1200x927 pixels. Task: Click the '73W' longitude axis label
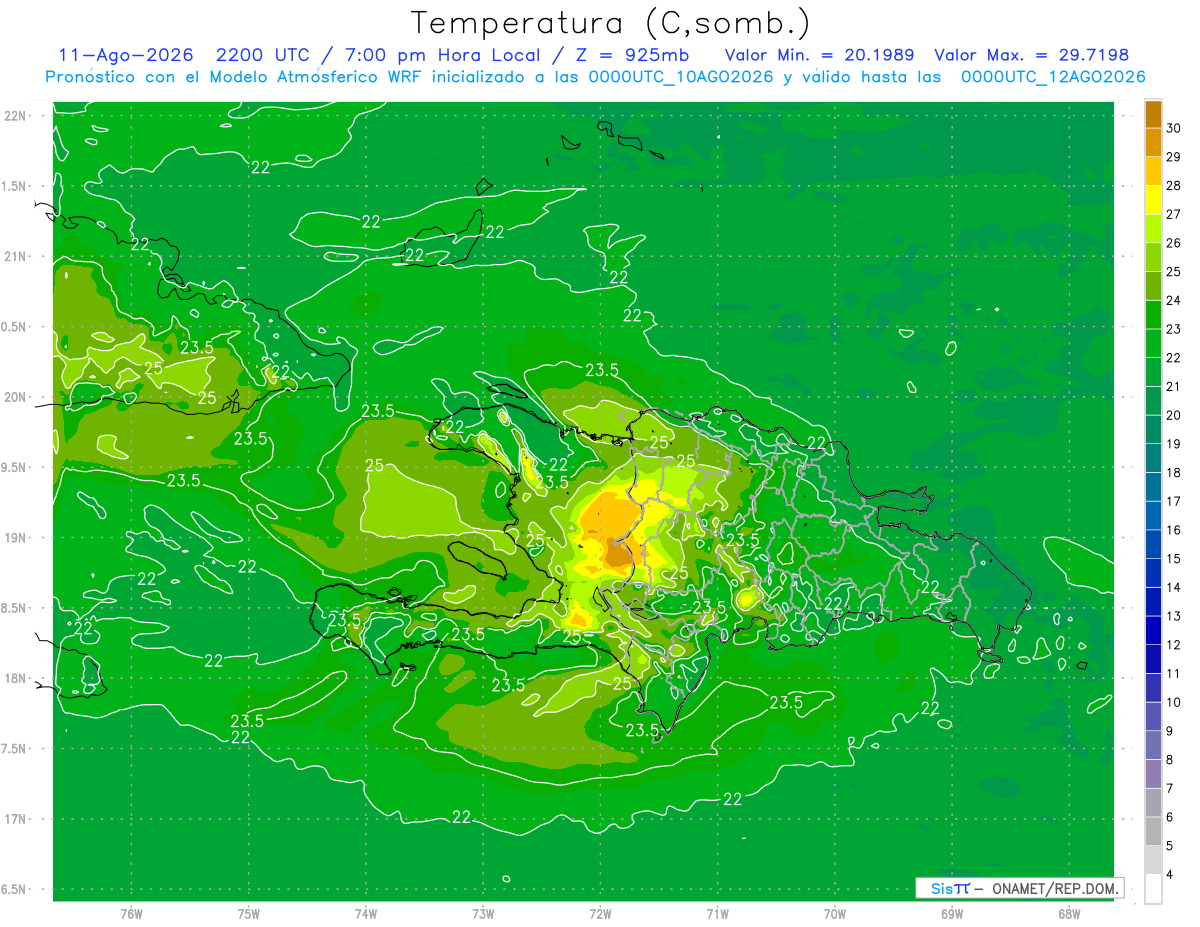[x=483, y=914]
